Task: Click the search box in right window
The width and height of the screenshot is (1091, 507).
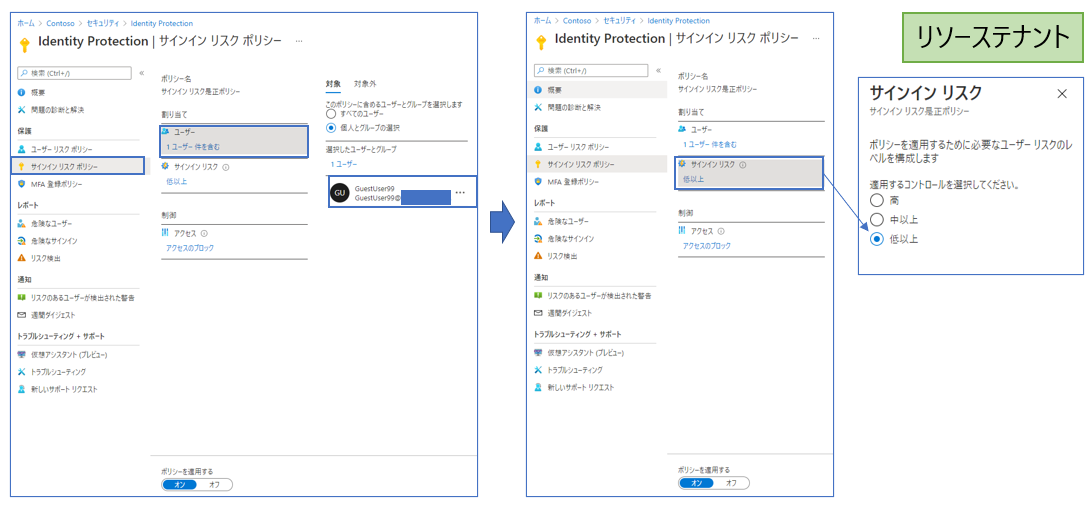Action: (591, 70)
